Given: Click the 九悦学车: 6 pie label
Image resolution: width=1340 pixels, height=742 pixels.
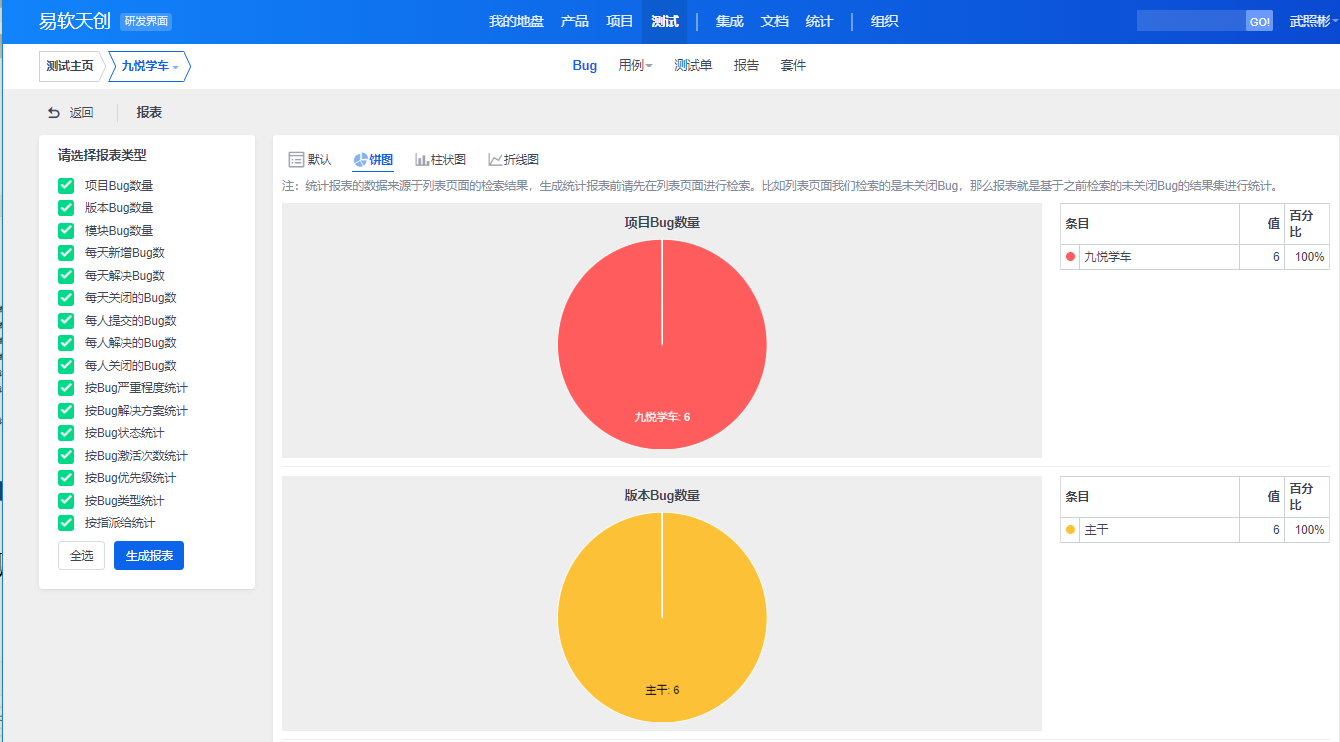Looking at the screenshot, I should 662,417.
